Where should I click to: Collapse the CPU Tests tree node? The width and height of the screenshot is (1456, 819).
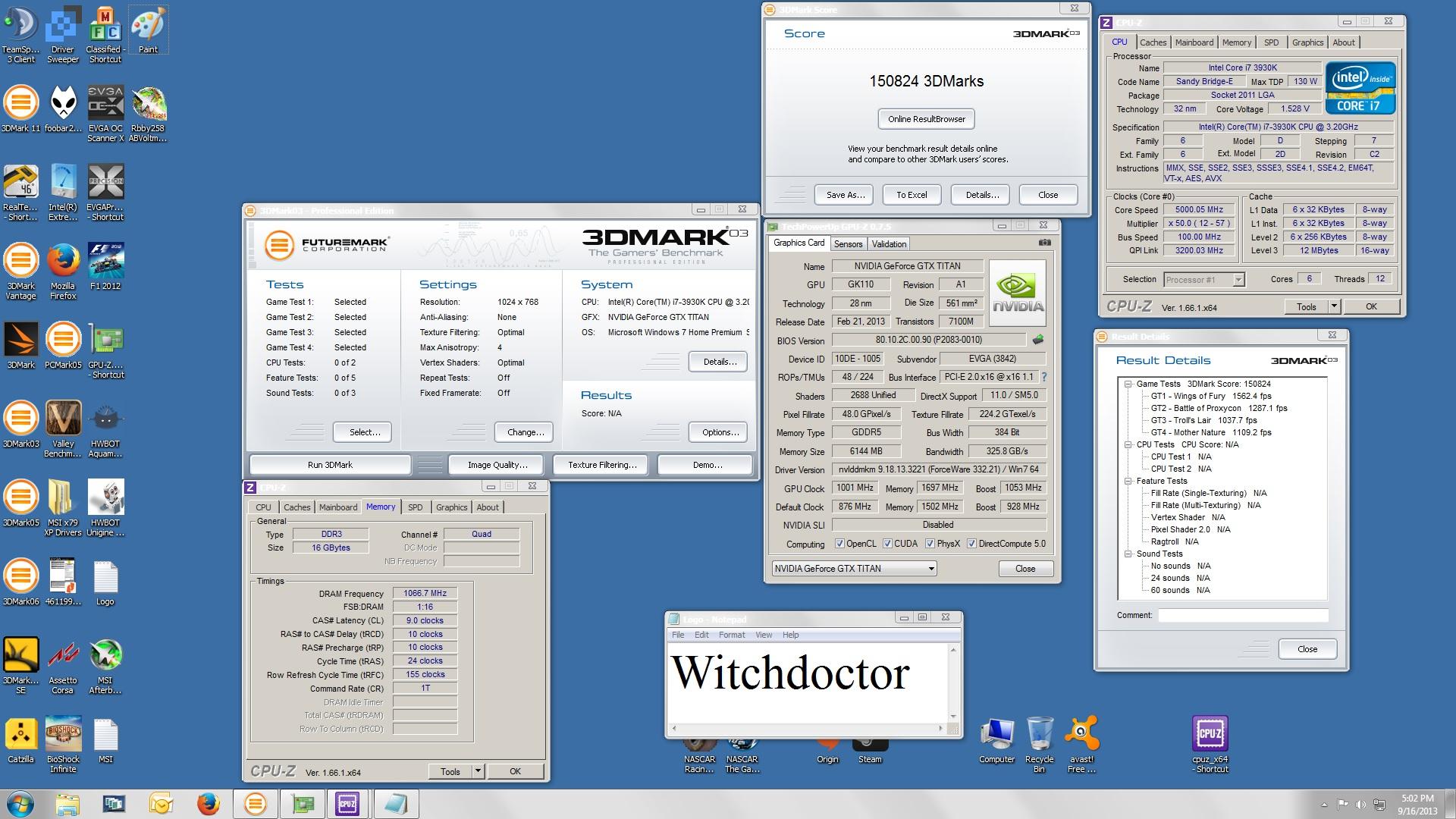click(x=1128, y=444)
